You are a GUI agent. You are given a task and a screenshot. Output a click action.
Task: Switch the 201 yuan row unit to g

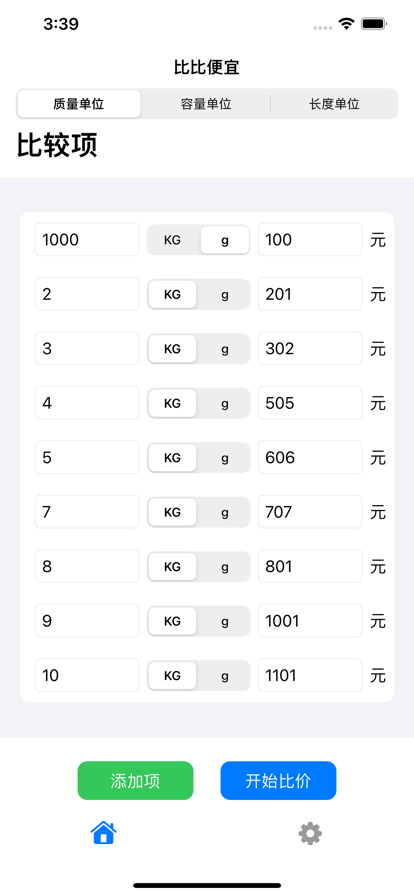[225, 294]
